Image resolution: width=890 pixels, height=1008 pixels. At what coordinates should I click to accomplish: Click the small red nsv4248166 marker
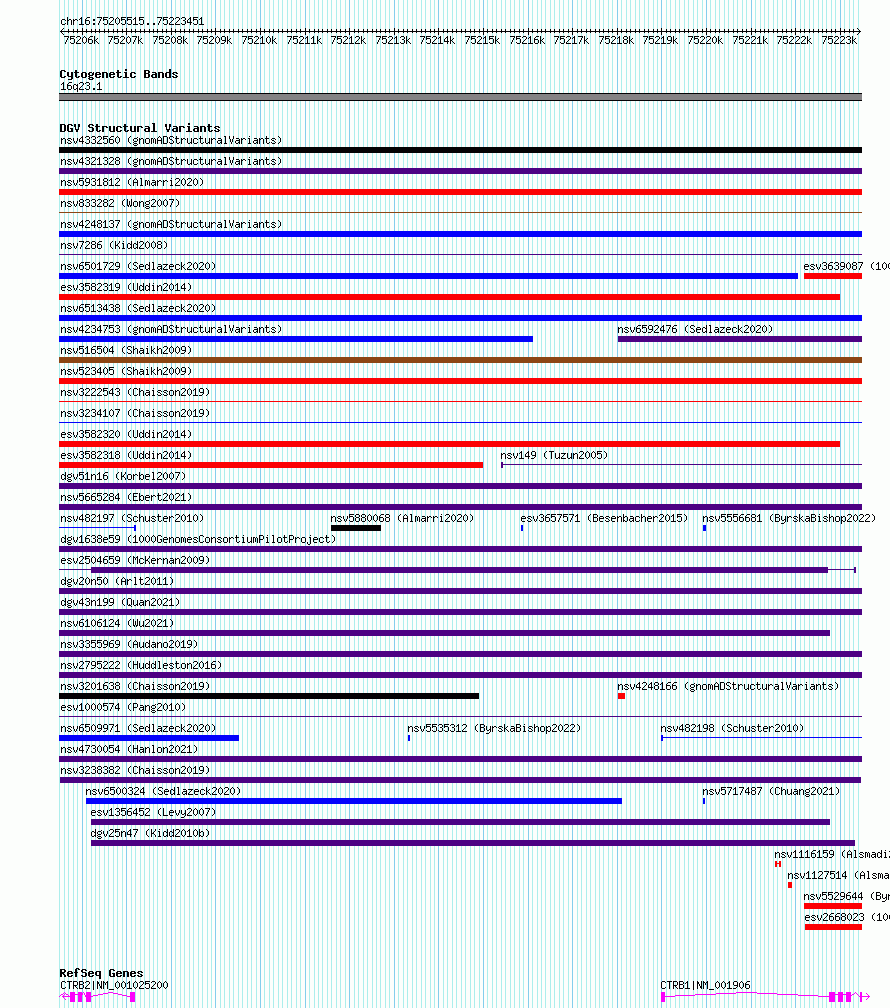coord(621,696)
